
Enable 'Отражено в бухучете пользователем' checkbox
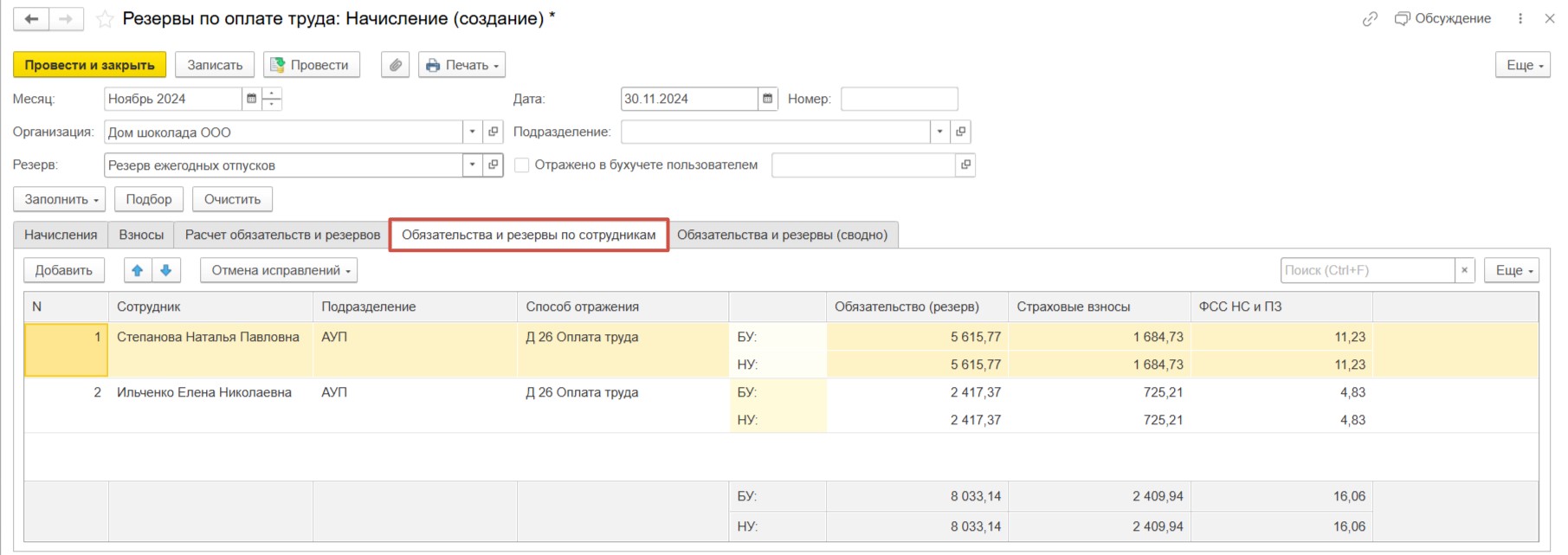[x=521, y=165]
